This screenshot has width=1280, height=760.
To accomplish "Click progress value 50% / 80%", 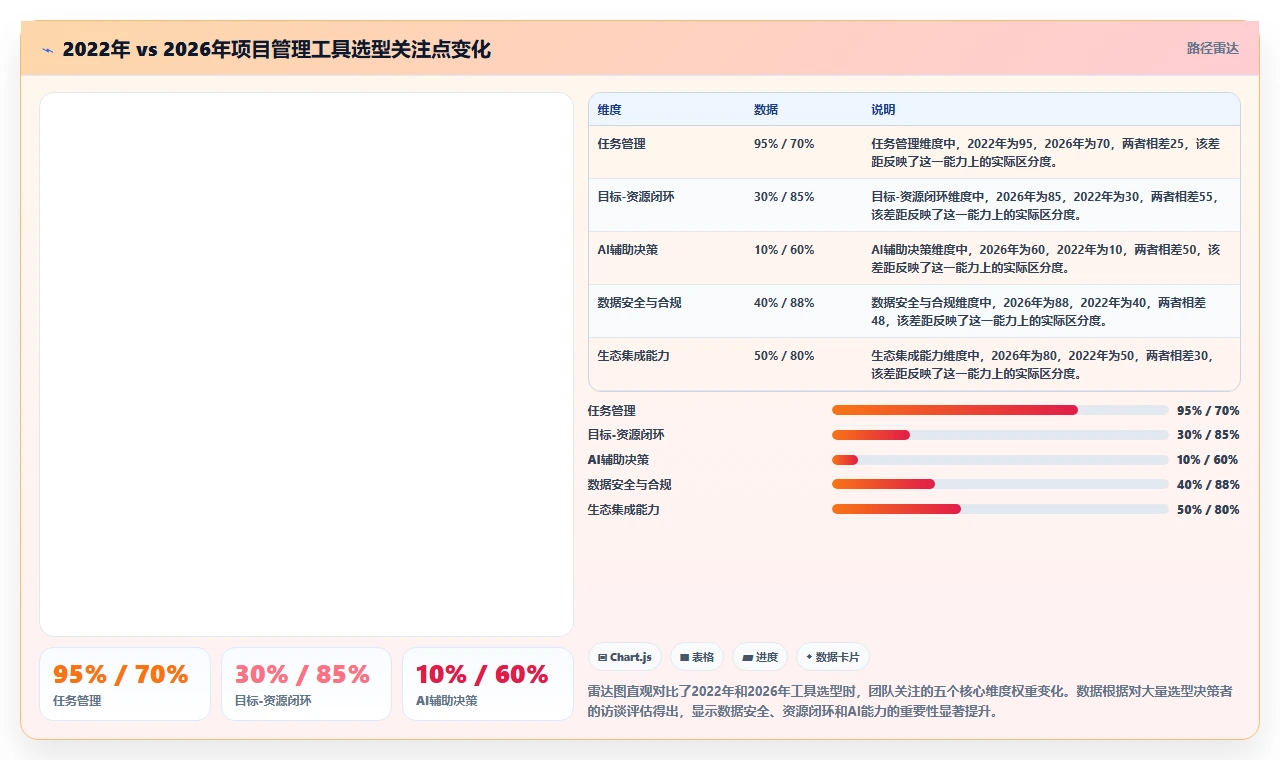I will coord(1208,510).
